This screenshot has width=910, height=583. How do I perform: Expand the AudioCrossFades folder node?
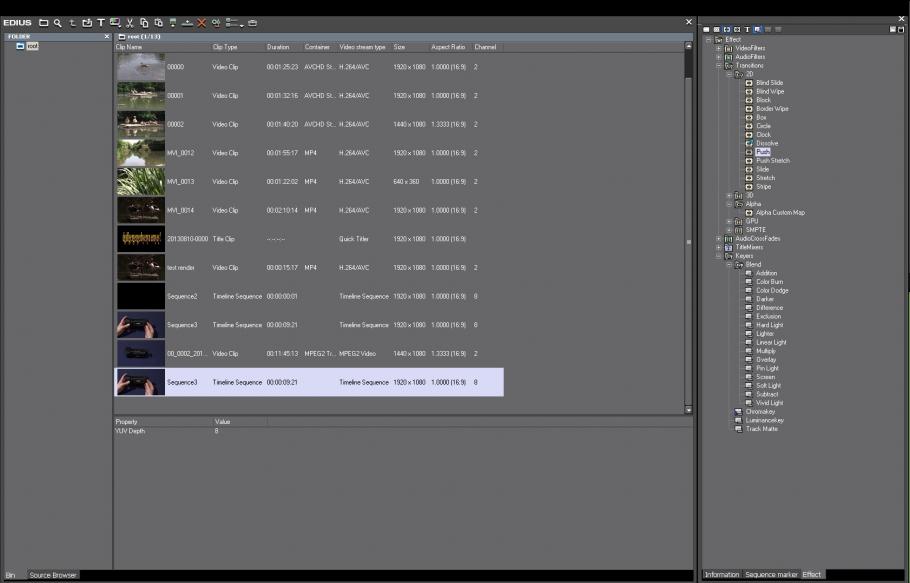click(x=718, y=239)
